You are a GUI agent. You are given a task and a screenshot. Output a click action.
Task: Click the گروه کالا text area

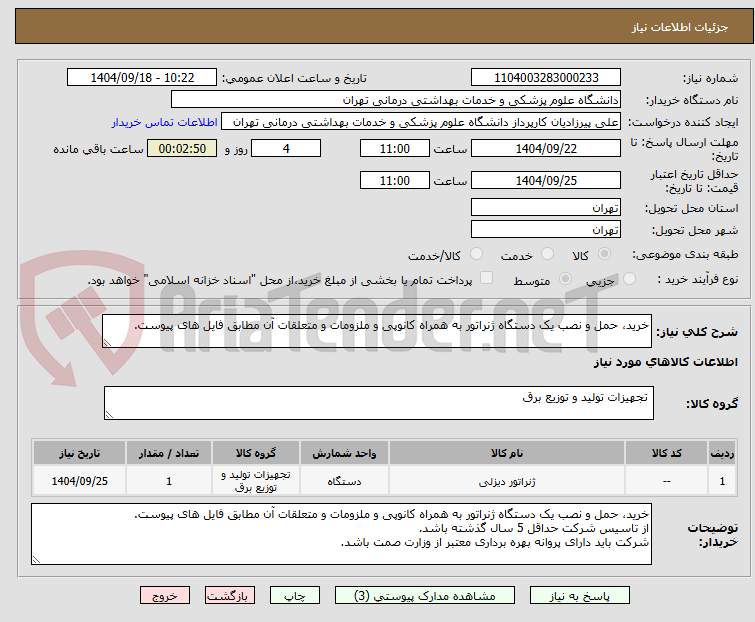click(379, 403)
